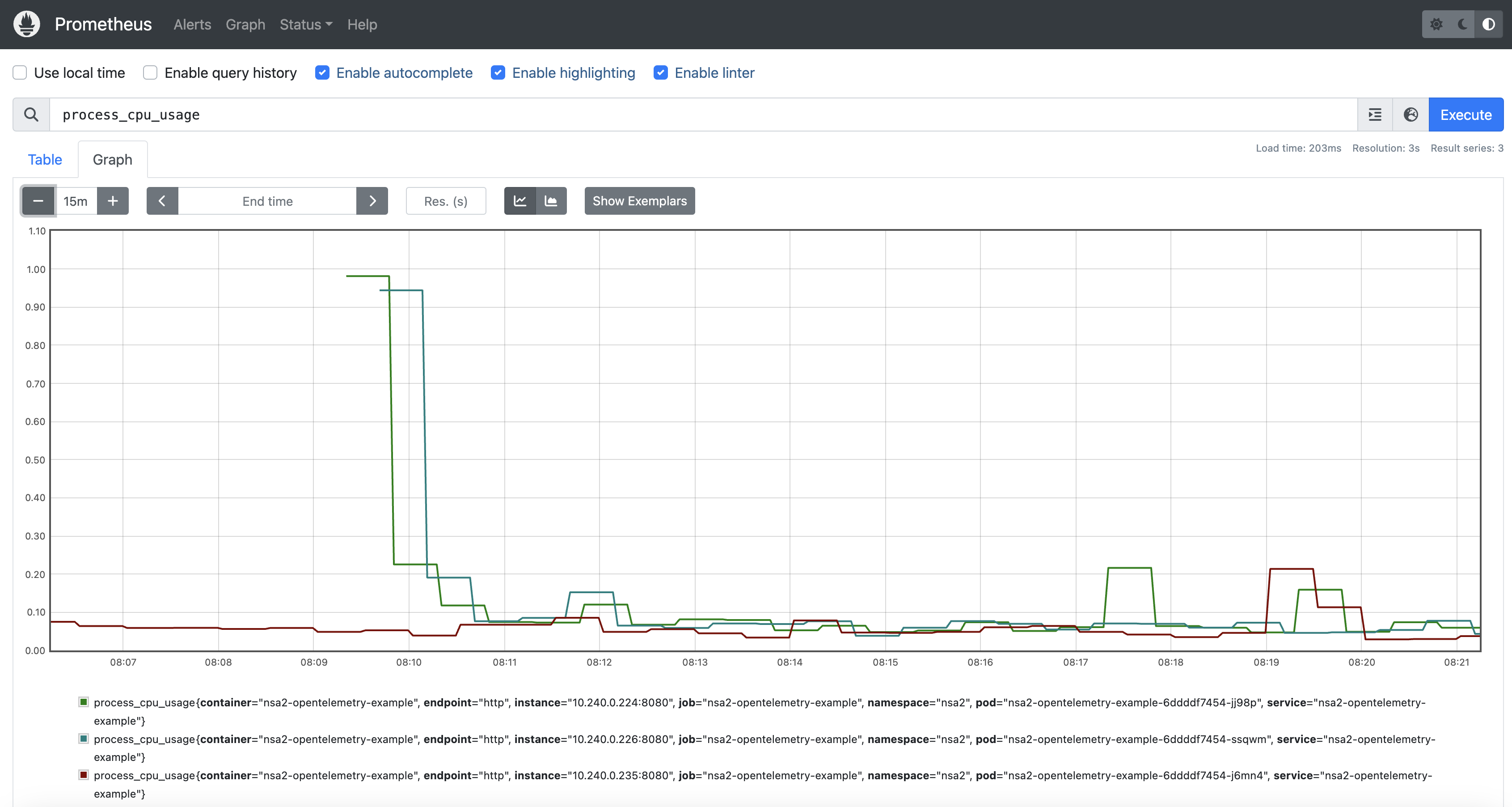Switch to light theme sun icon
This screenshot has width=1512, height=807.
tap(1436, 24)
